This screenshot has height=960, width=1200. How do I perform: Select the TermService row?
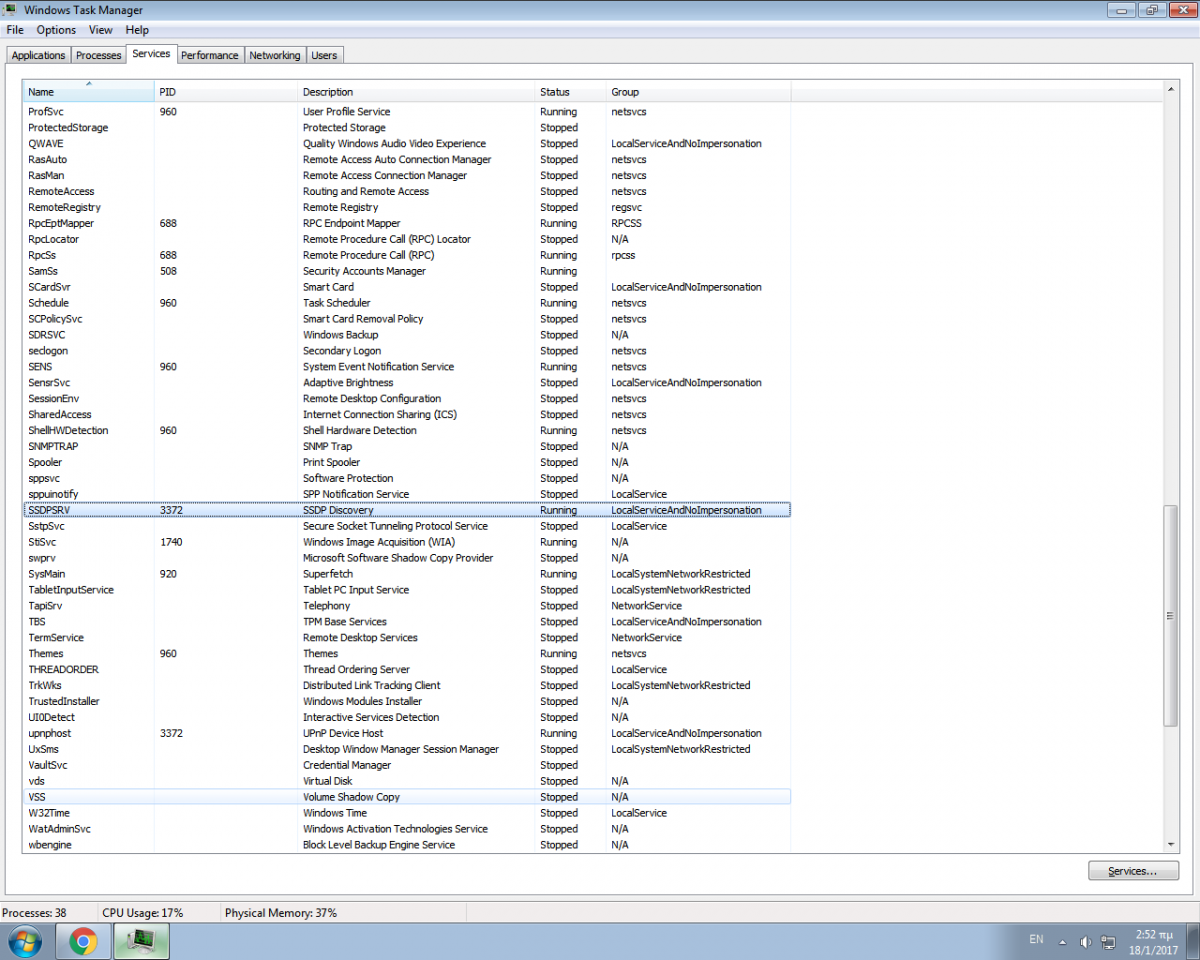[407, 638]
